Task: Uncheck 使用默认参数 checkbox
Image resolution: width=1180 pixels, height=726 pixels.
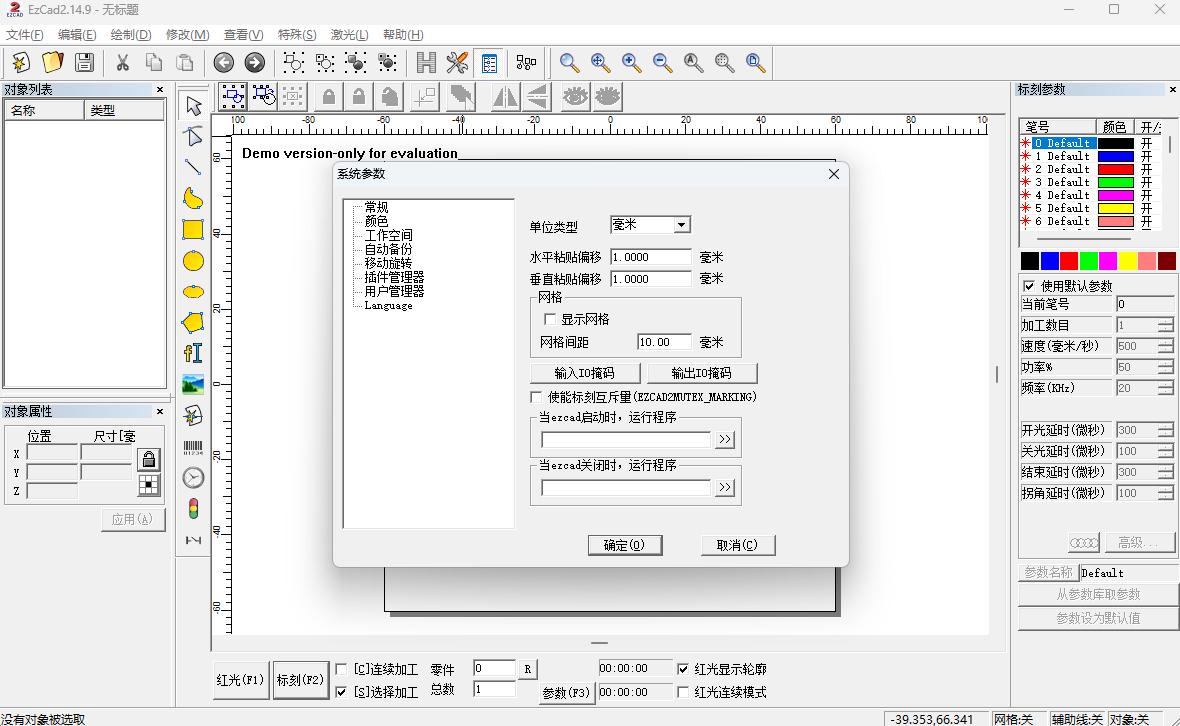Action: tap(1029, 286)
